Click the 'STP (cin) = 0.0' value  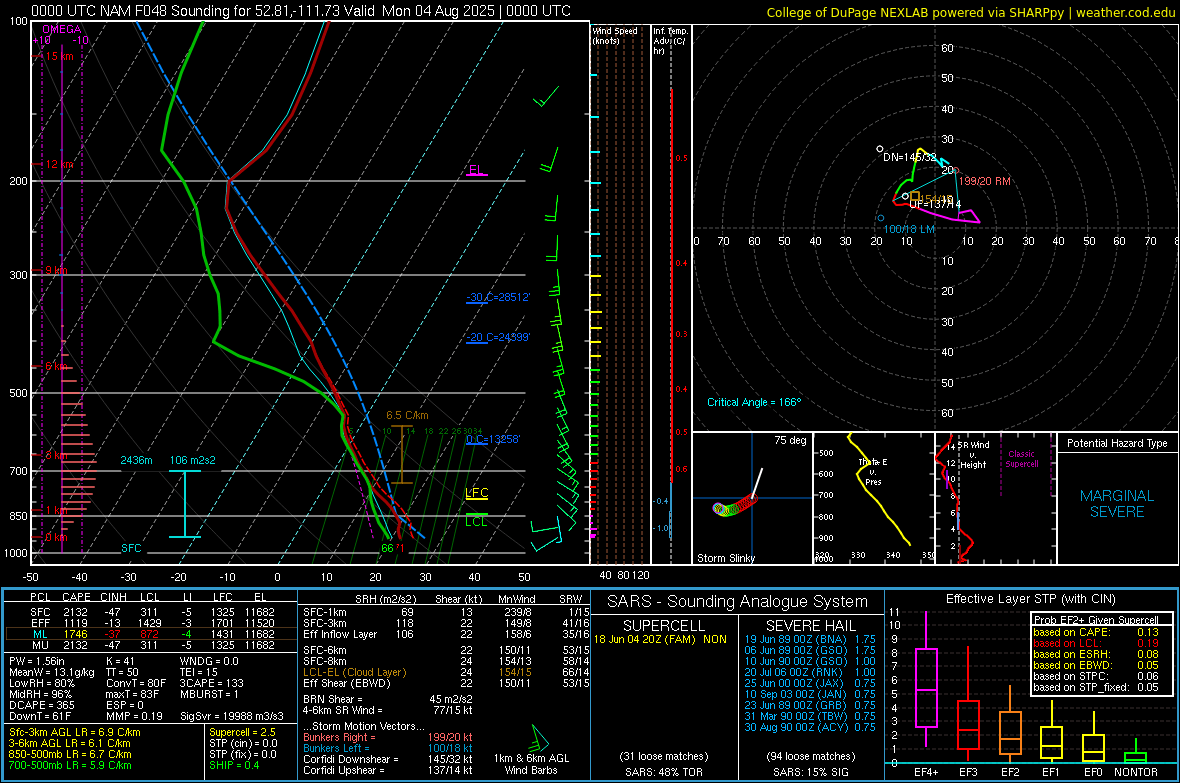coord(243,743)
